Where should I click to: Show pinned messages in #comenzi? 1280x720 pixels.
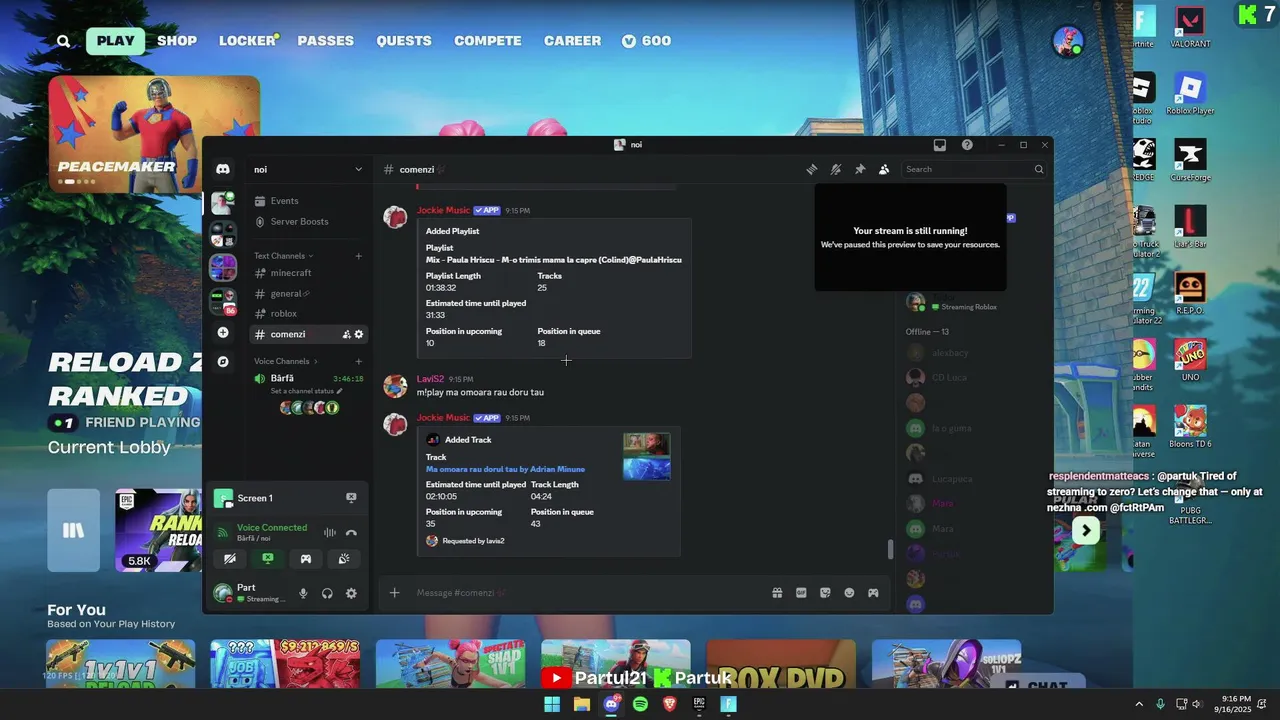click(x=860, y=169)
